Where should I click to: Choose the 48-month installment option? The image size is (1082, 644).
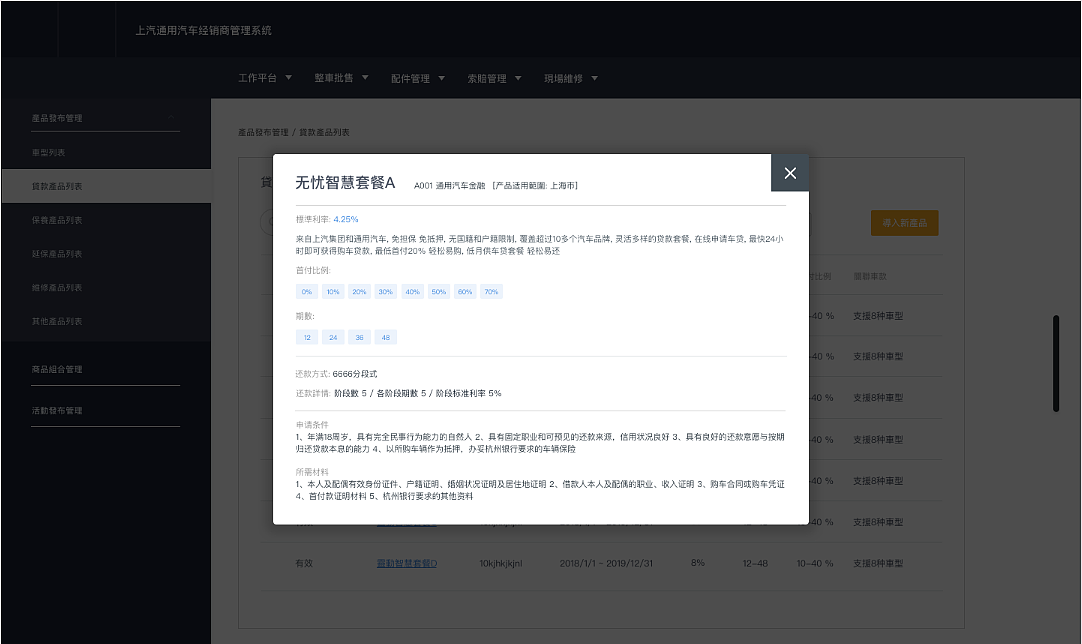(385, 337)
